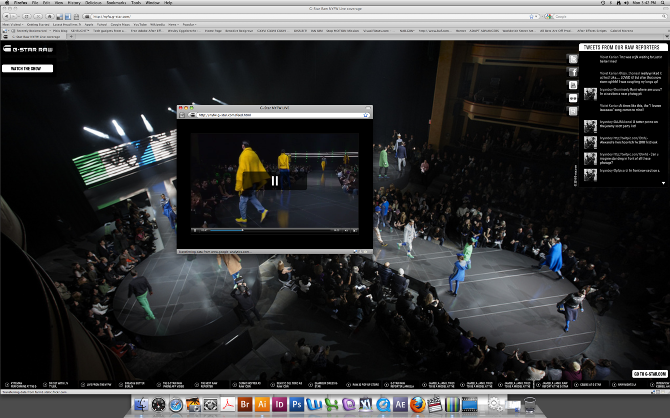Click the home button in Firefox toolbar

coord(50,16)
